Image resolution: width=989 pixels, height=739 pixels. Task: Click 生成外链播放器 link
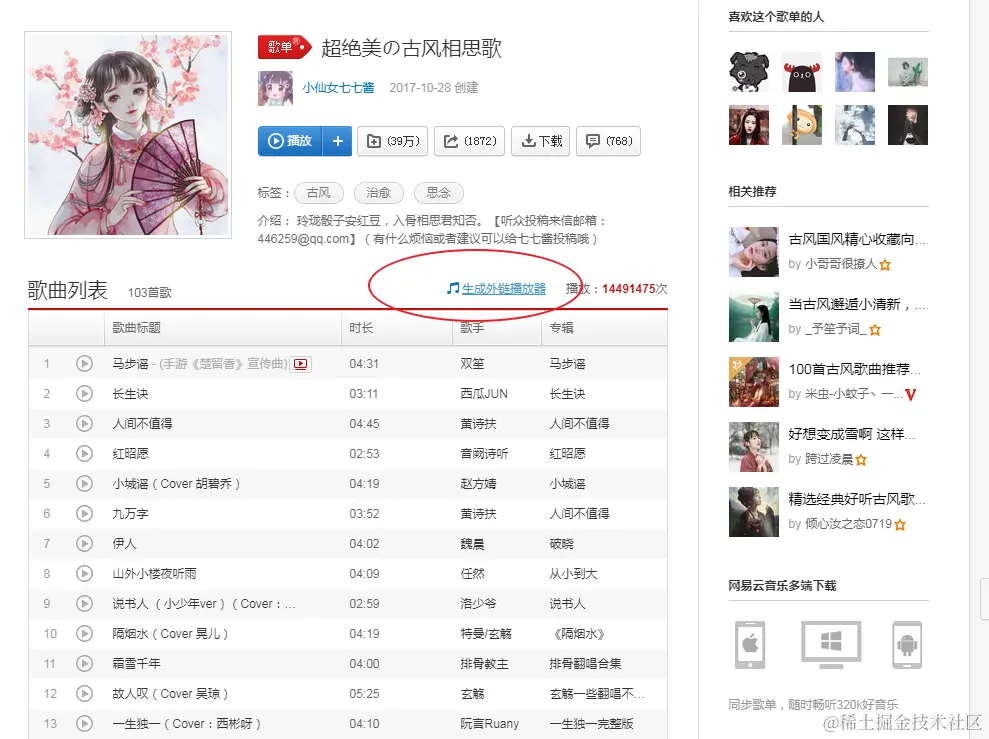coord(503,289)
